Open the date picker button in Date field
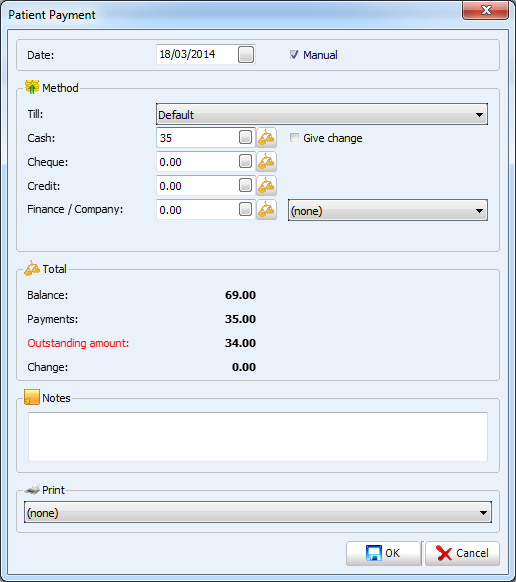Viewport: 516px width, 582px height. (246, 54)
